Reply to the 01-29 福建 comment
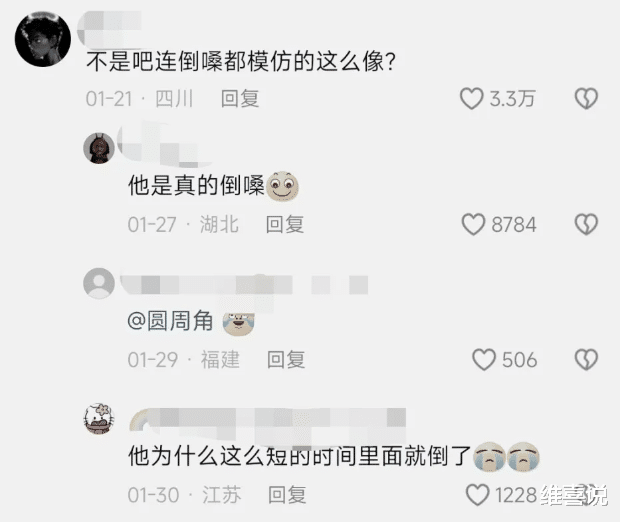 [x=286, y=359]
